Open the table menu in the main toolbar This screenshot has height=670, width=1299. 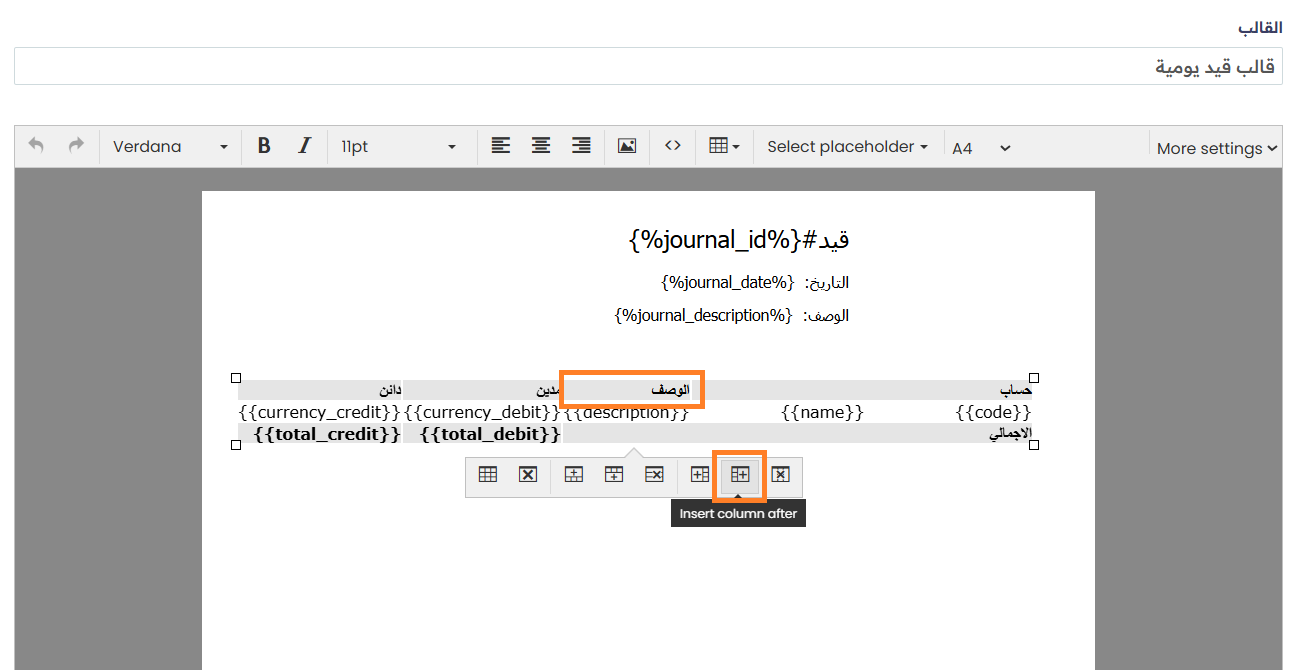(723, 146)
